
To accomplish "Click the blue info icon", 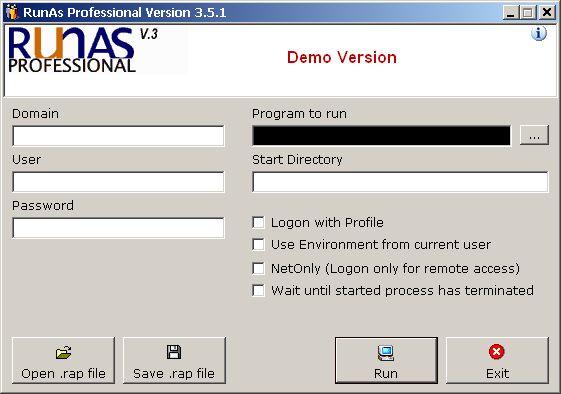I will [538, 34].
